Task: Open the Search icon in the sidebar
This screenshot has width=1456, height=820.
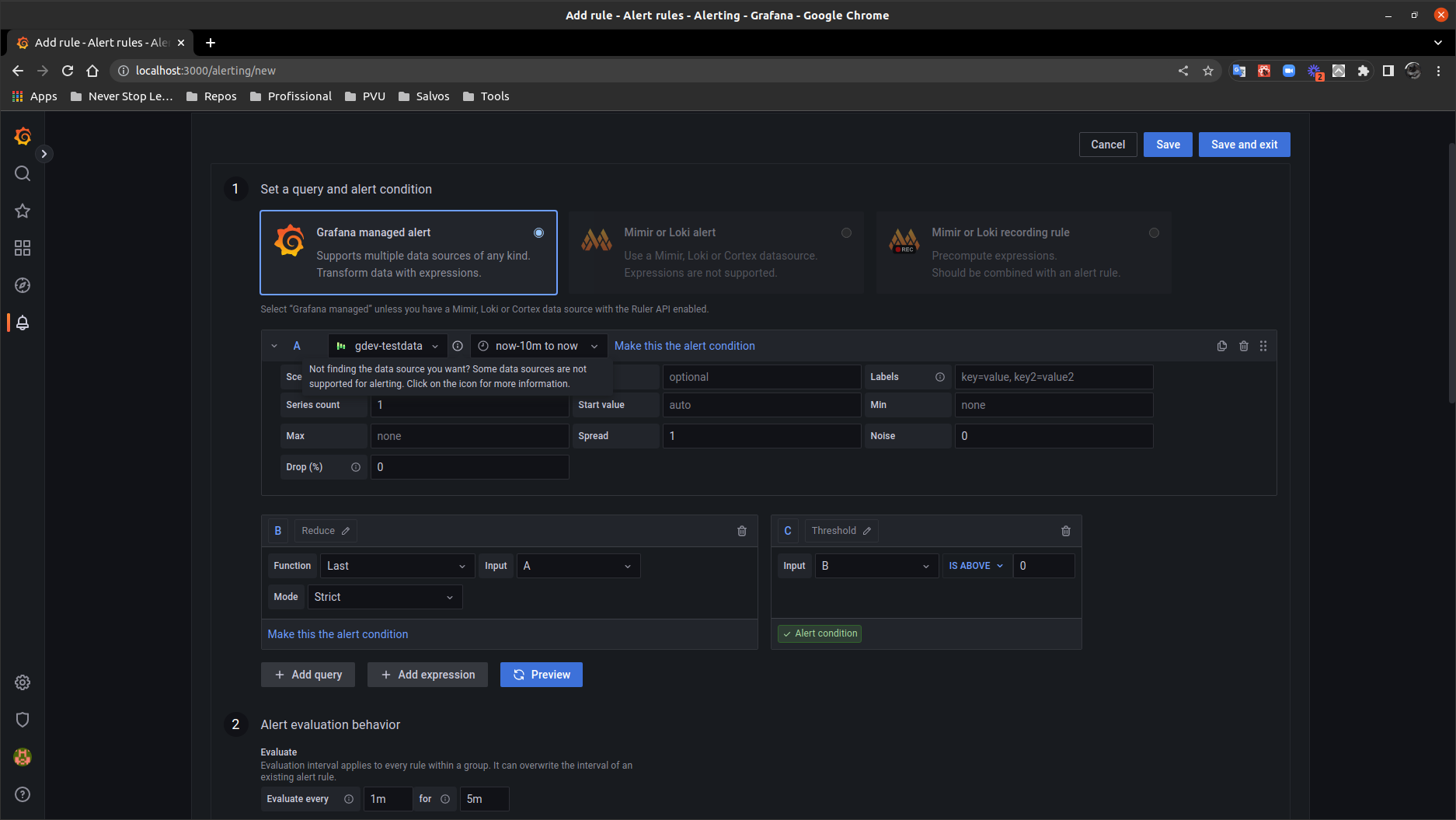Action: (x=22, y=173)
